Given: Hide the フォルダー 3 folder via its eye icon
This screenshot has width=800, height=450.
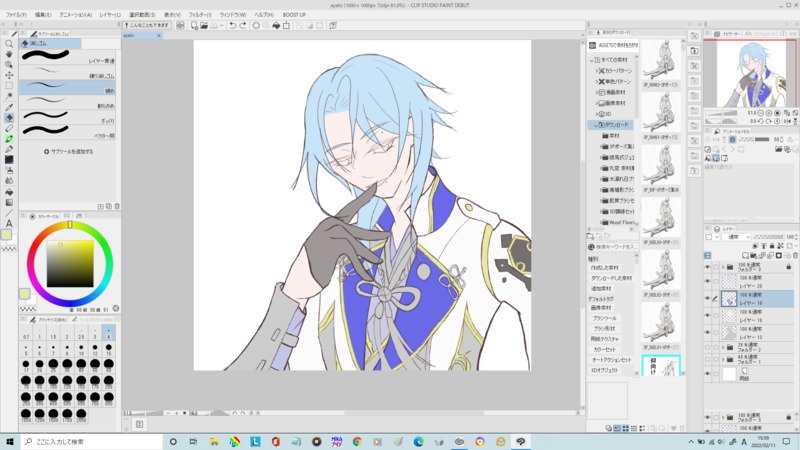Looking at the screenshot, I should 708,267.
